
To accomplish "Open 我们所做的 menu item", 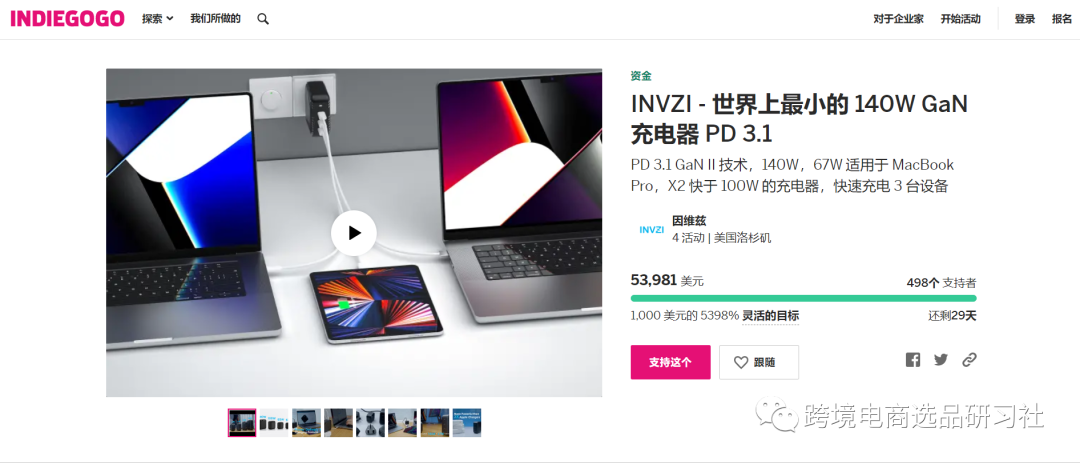I will click(216, 19).
